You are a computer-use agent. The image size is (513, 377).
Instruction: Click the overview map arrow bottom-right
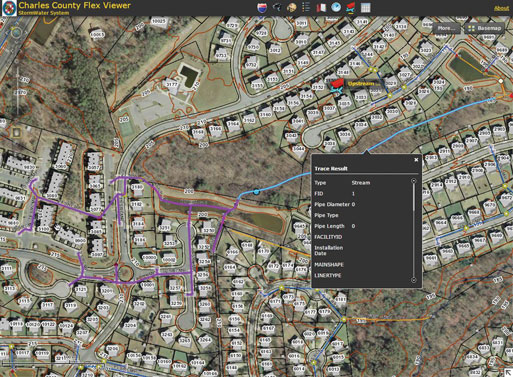tap(509, 373)
